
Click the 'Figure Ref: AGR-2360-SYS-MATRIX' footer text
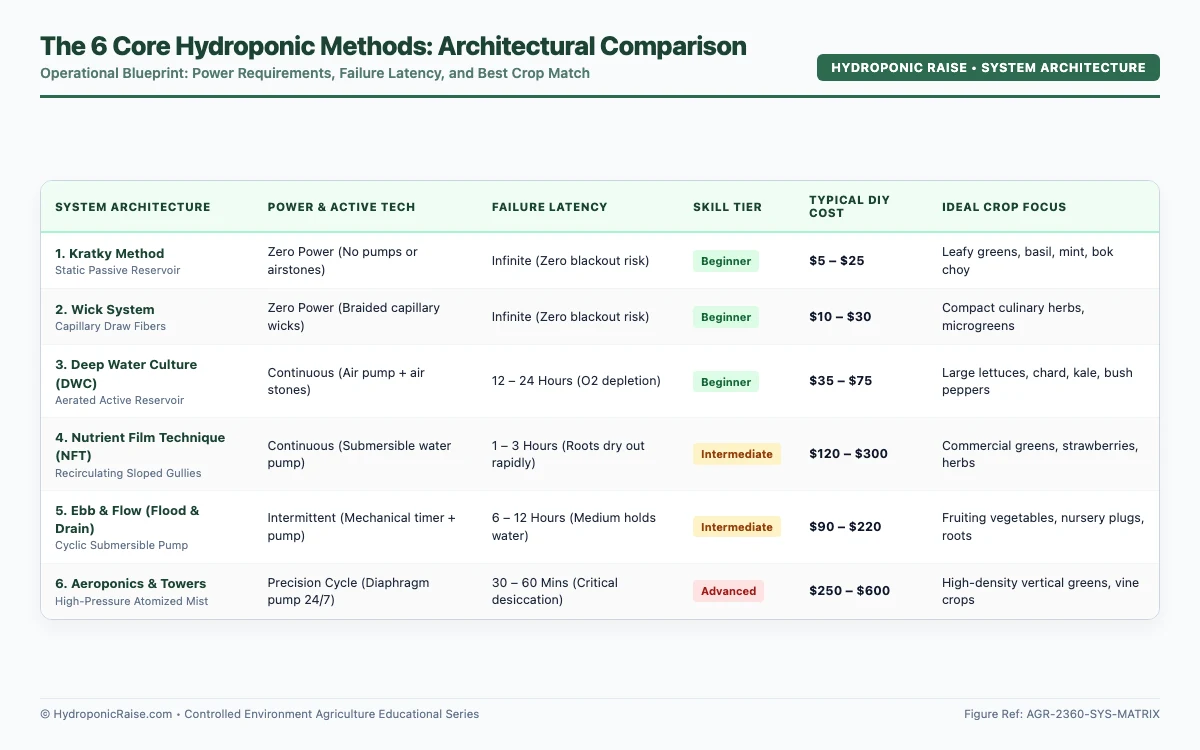pyautogui.click(x=1062, y=714)
